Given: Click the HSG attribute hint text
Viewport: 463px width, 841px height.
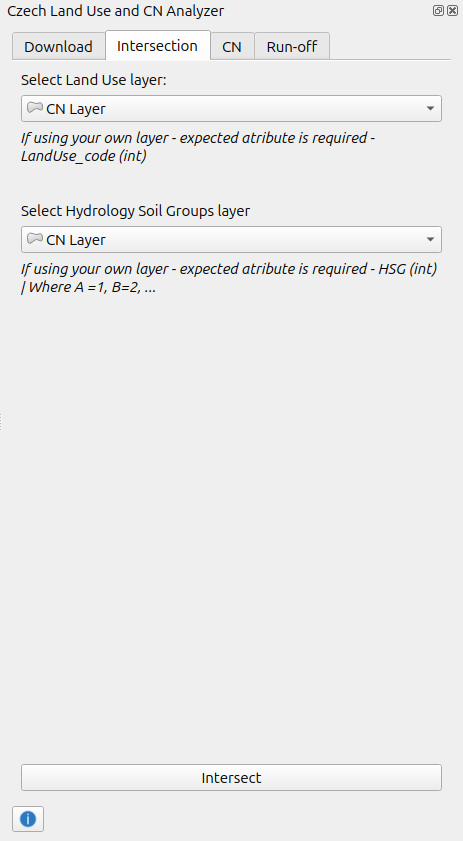Looking at the screenshot, I should tap(229, 277).
